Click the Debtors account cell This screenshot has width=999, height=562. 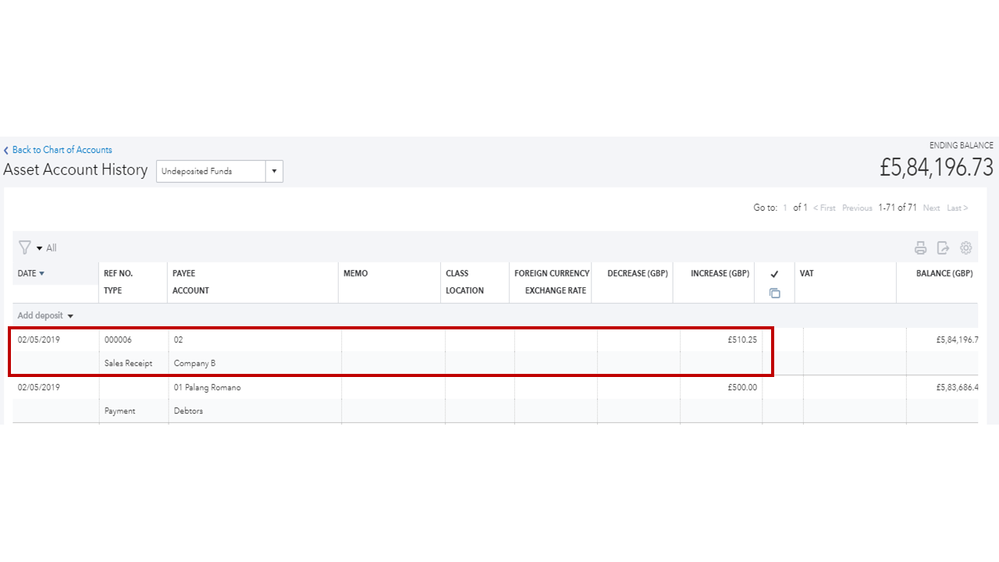[x=188, y=411]
